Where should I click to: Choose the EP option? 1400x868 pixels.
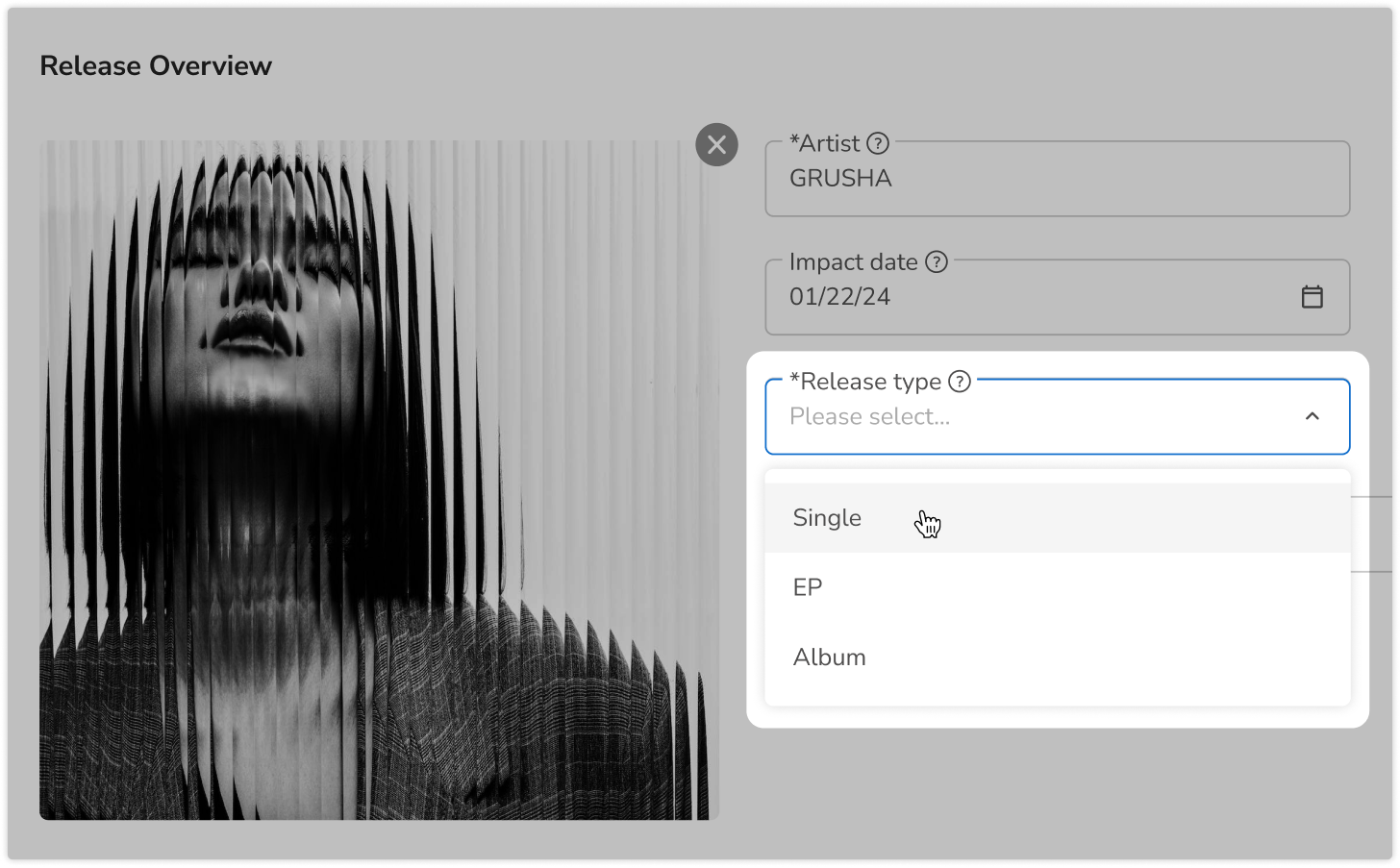tap(808, 587)
